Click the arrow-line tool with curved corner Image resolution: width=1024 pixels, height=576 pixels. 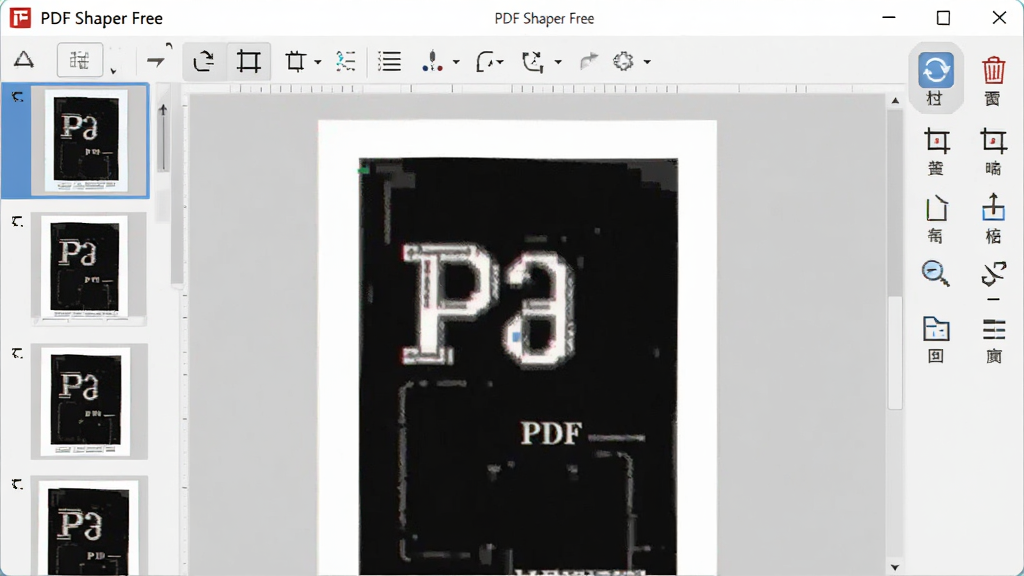158,59
